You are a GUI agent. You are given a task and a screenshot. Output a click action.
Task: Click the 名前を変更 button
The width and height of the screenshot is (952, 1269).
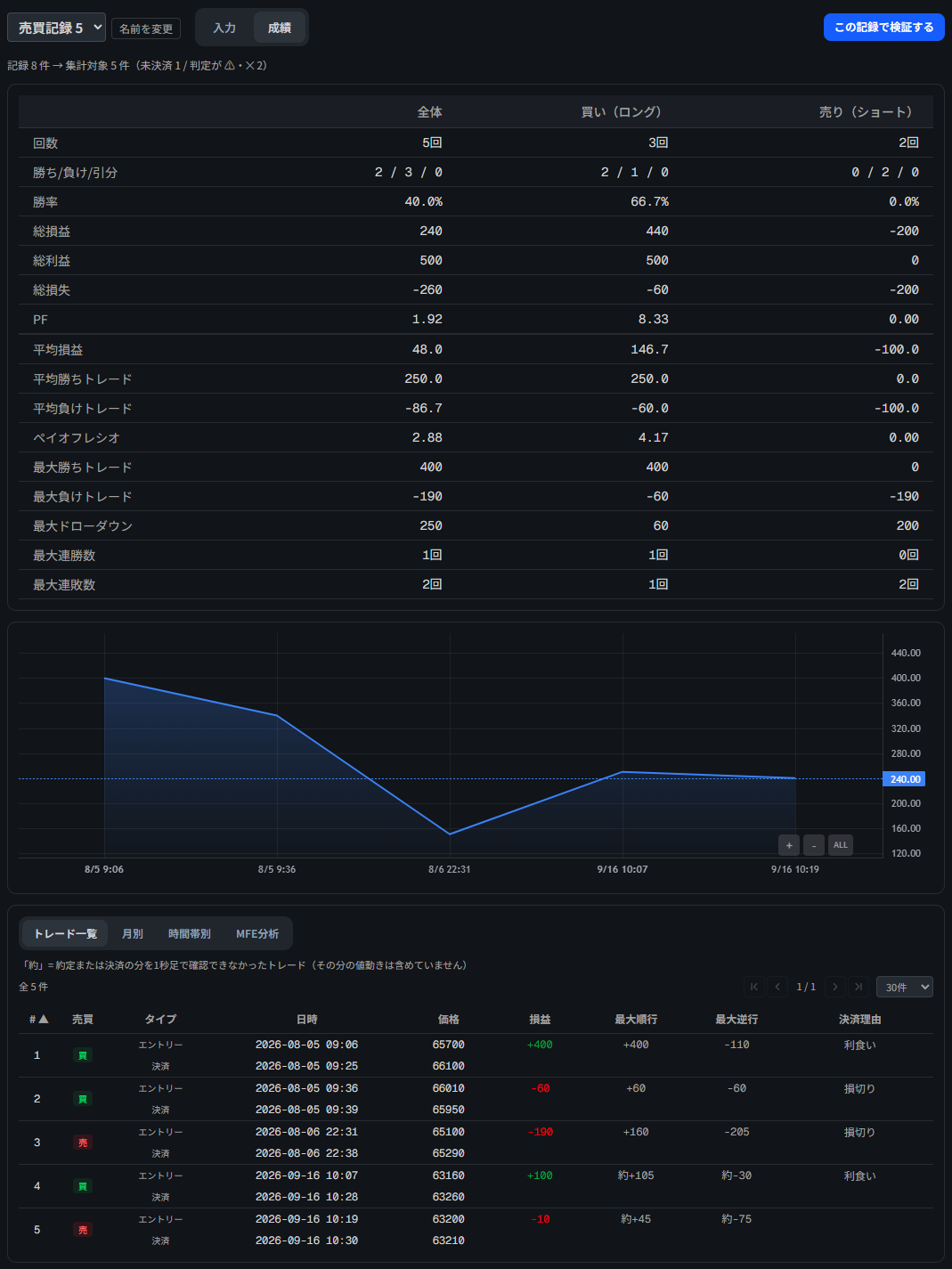pos(146,28)
